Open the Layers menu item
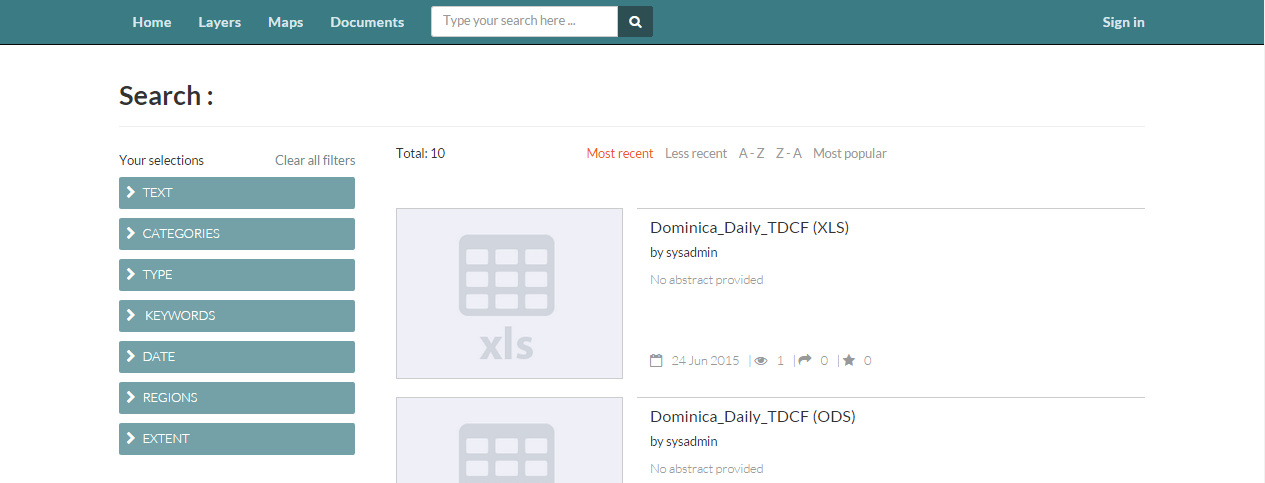1265x483 pixels. click(219, 22)
